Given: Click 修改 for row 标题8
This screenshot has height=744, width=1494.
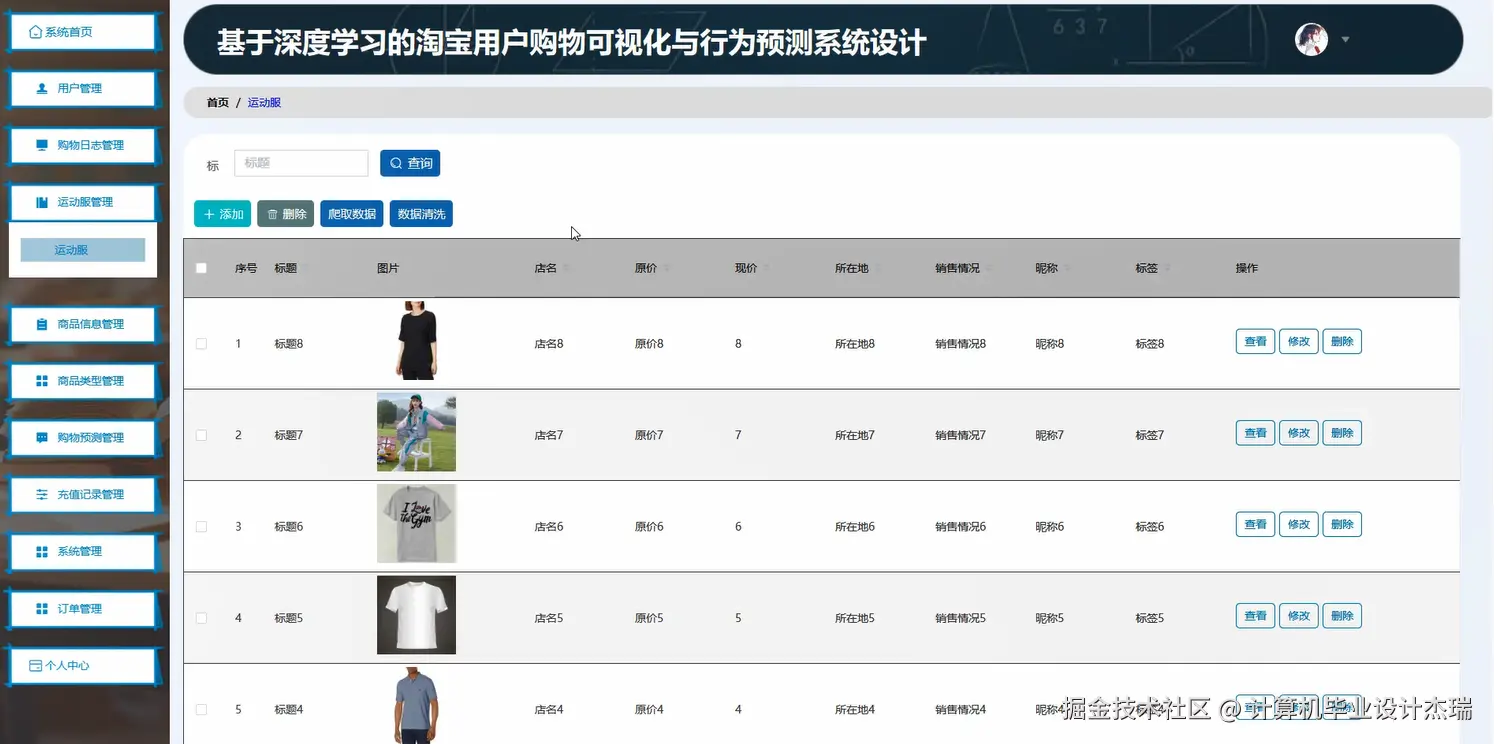Looking at the screenshot, I should point(1298,342).
